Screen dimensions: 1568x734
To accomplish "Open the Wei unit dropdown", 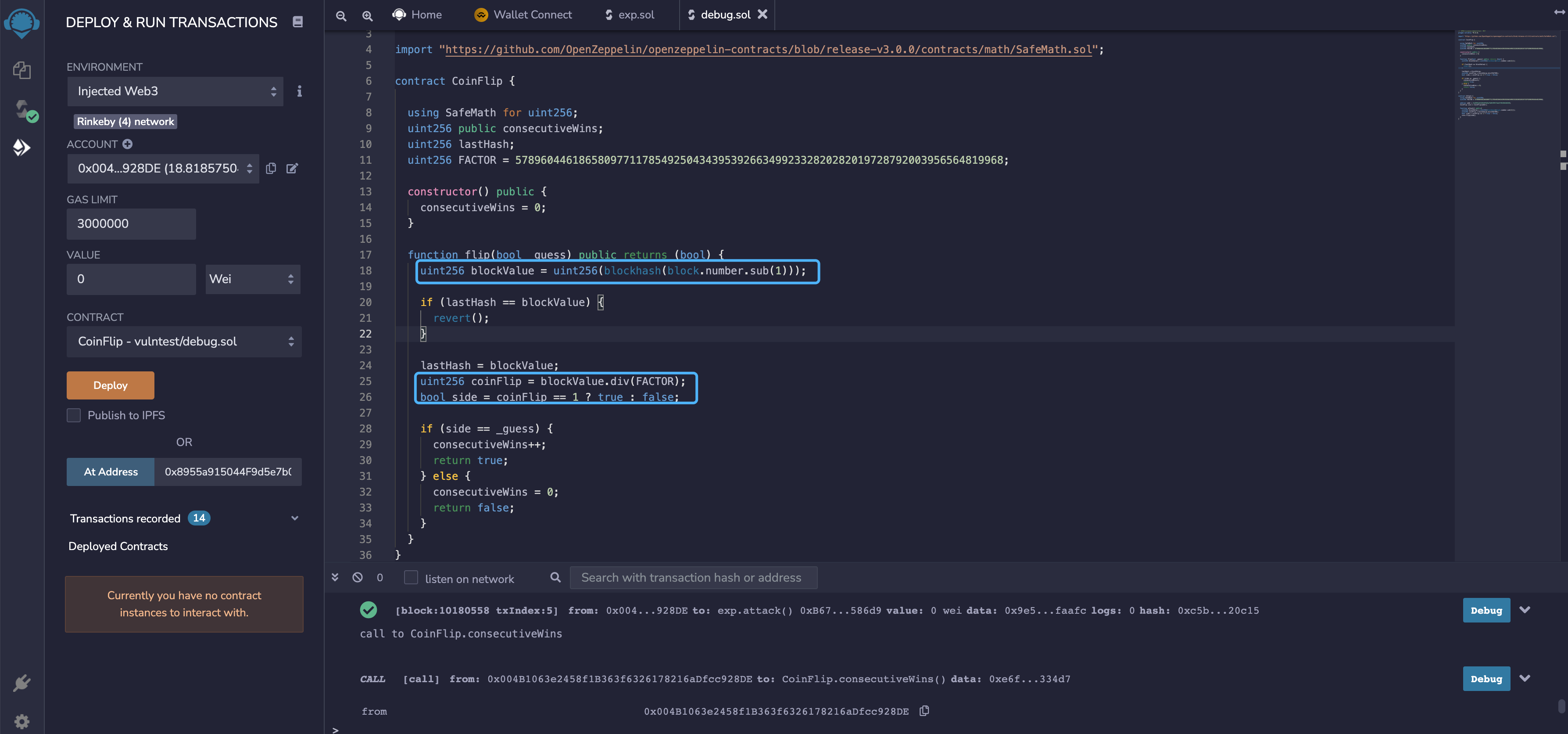I will tap(253, 279).
